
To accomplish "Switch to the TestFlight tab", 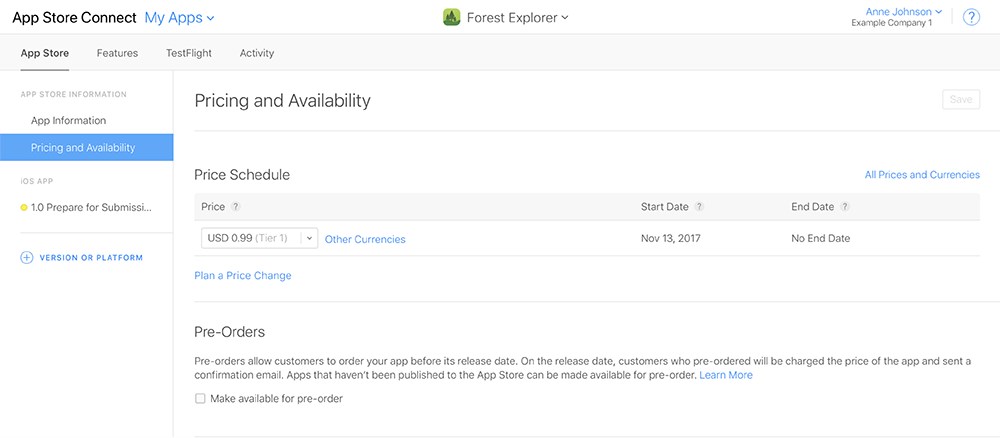I will 189,53.
